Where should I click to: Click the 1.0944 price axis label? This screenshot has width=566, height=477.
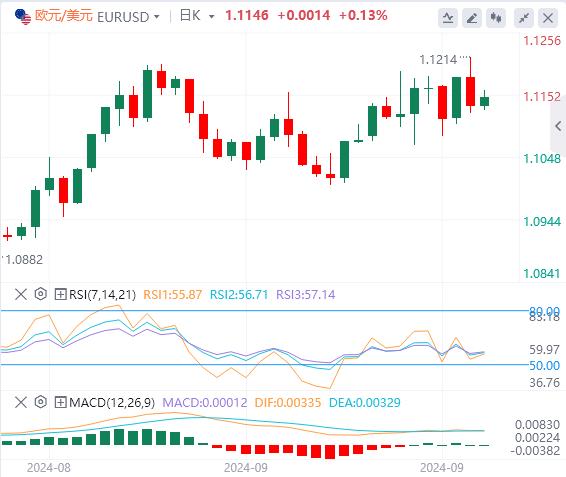(542, 221)
